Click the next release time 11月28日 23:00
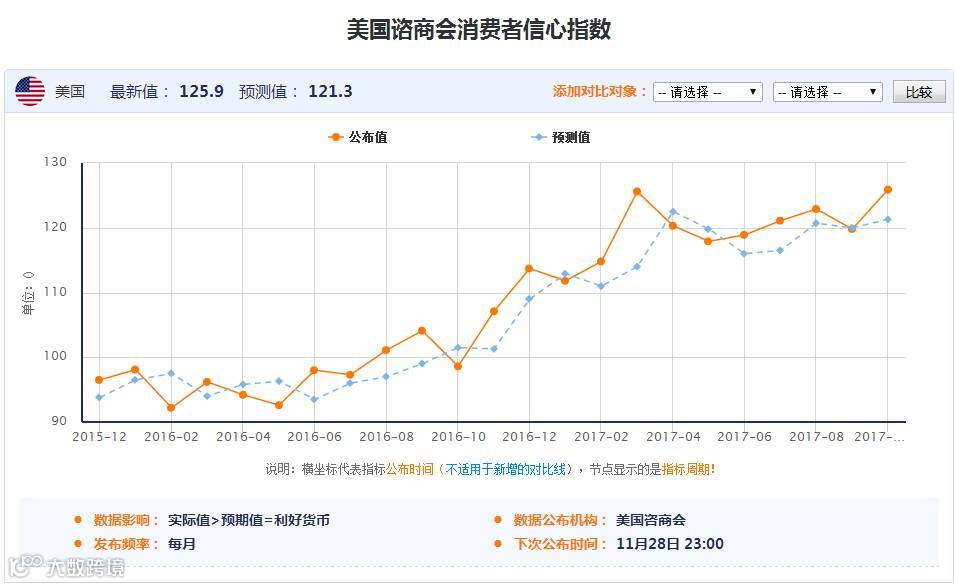Image resolution: width=955 pixels, height=585 pixels. (670, 544)
